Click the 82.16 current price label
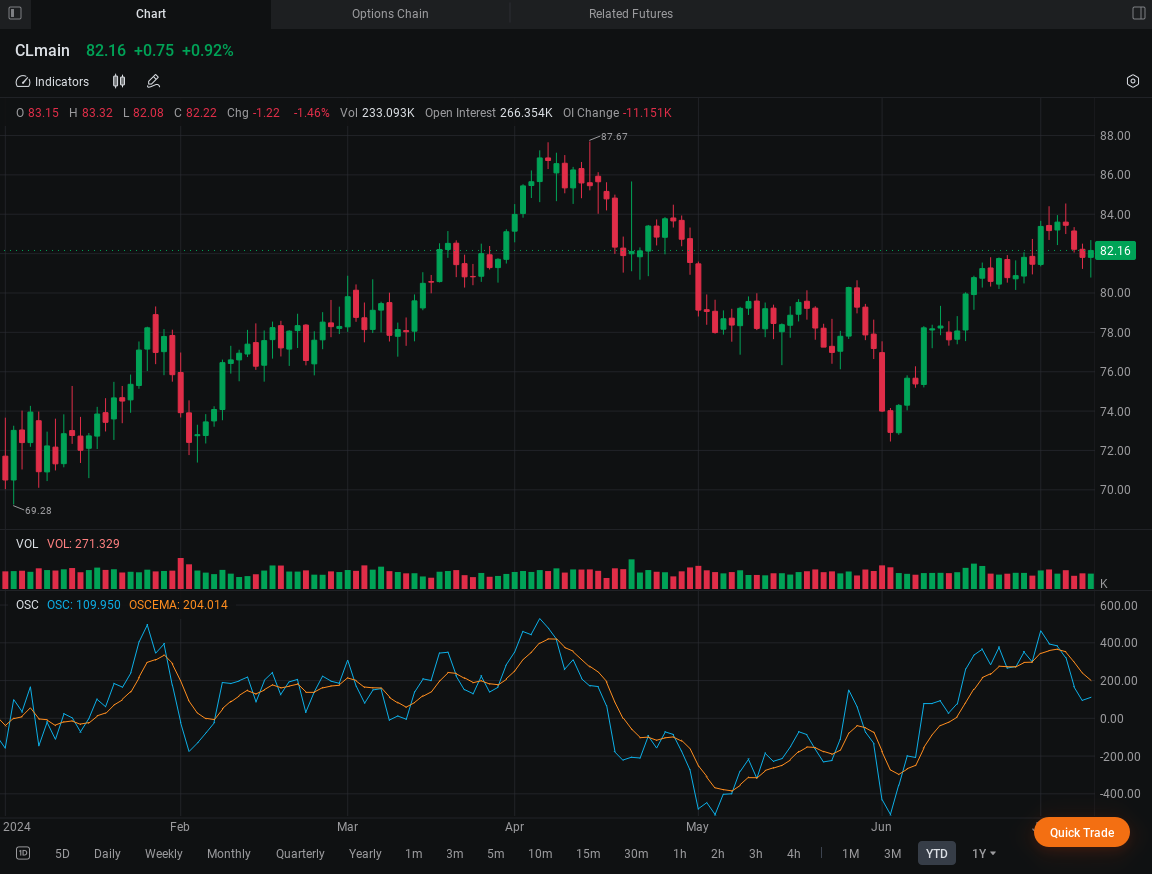Viewport: 1152px width, 874px height. (1115, 251)
